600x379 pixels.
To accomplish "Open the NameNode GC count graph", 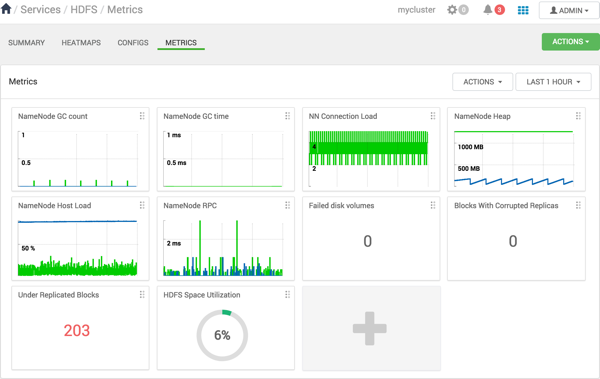I will click(x=78, y=159).
